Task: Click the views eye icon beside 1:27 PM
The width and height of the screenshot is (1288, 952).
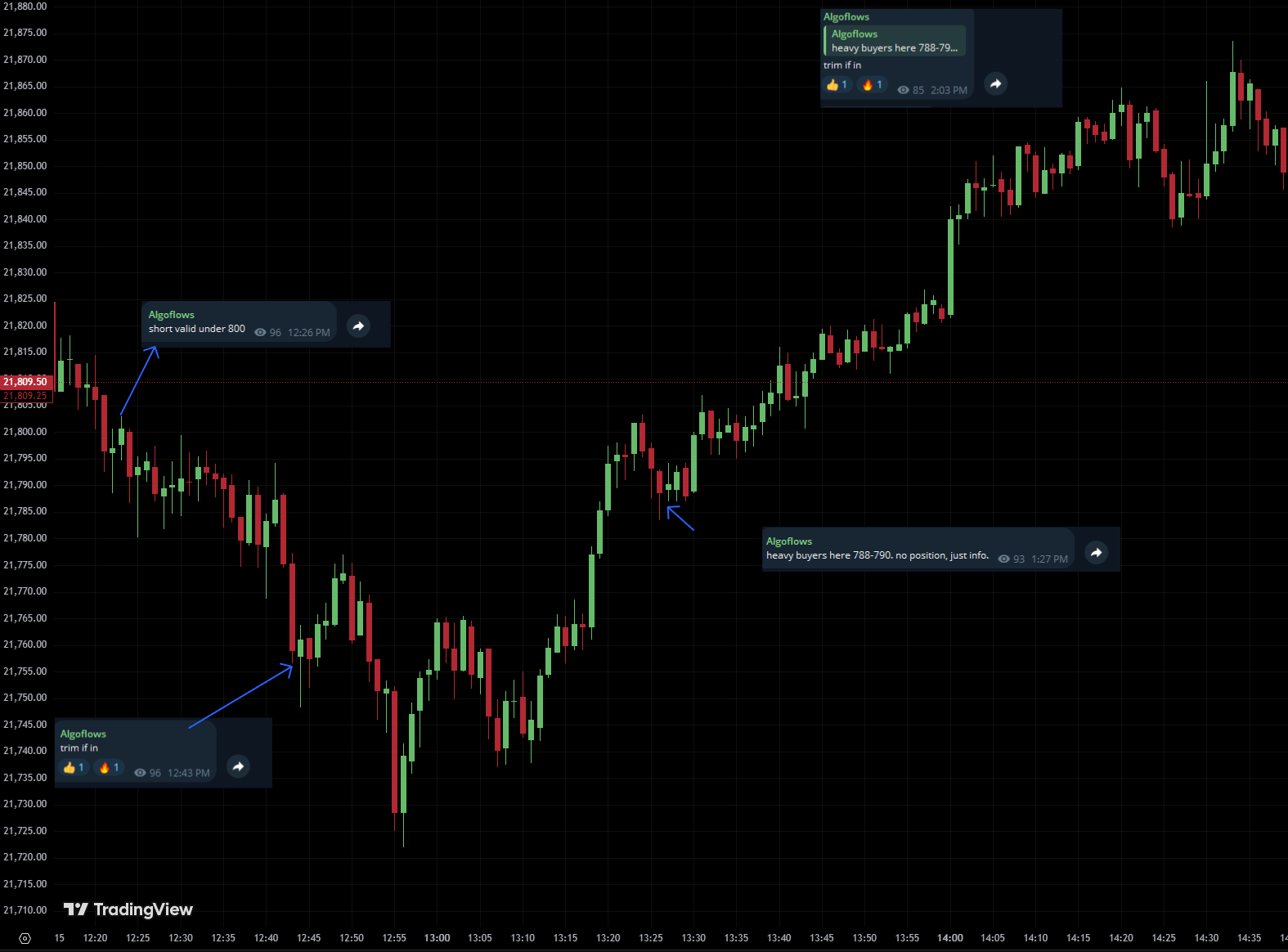Action: [x=1003, y=559]
